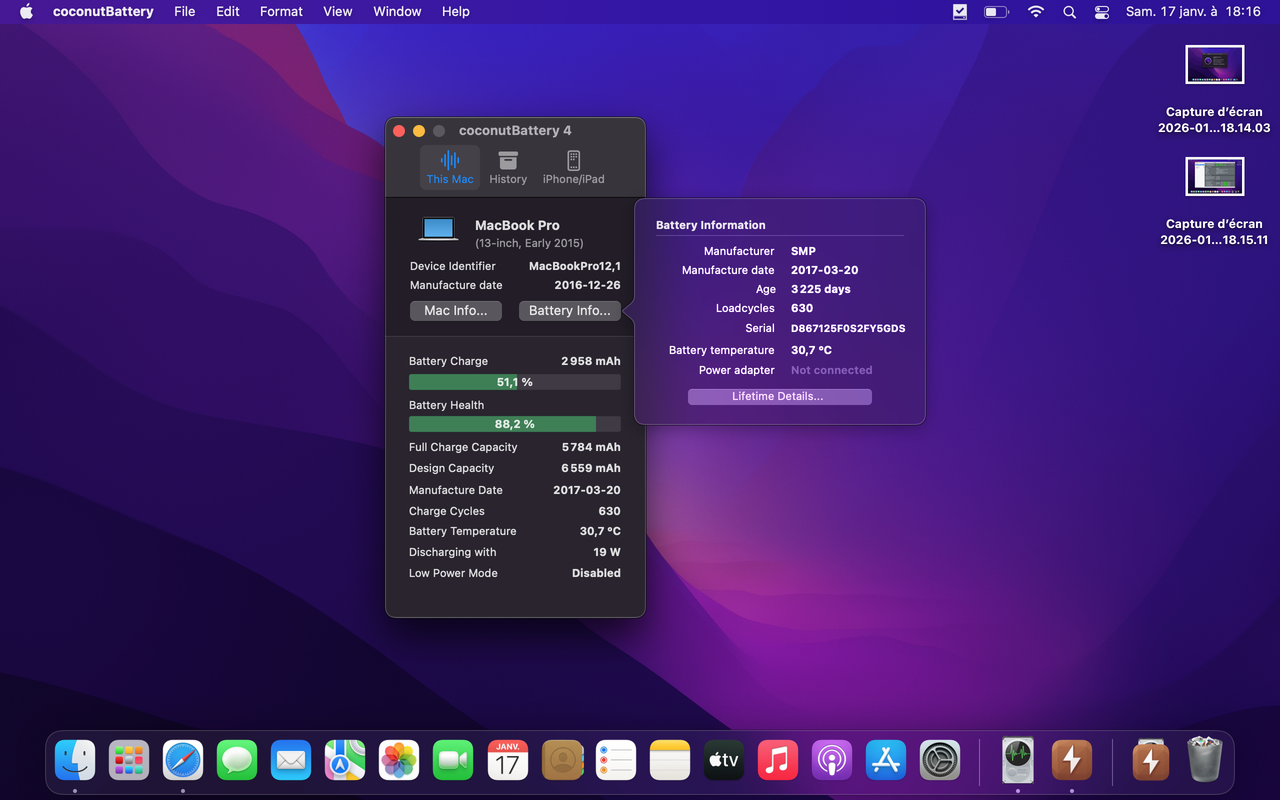Click the Battery Health 88,2 % bar
1280x800 pixels.
515,424
